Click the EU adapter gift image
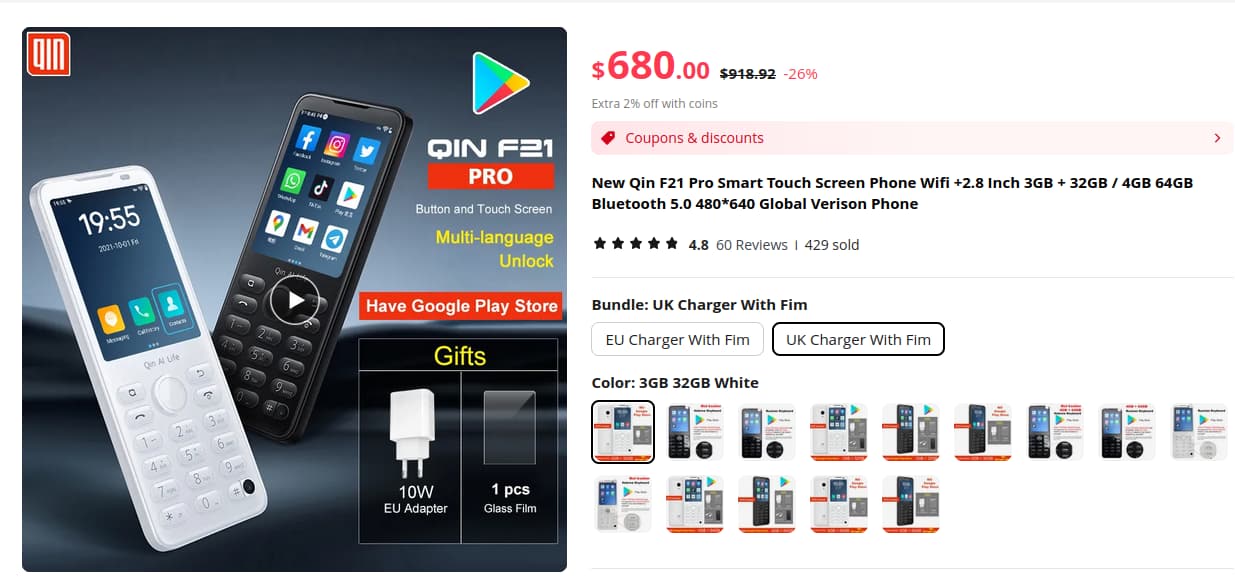Viewport: 1235px width, 578px height. (x=416, y=438)
